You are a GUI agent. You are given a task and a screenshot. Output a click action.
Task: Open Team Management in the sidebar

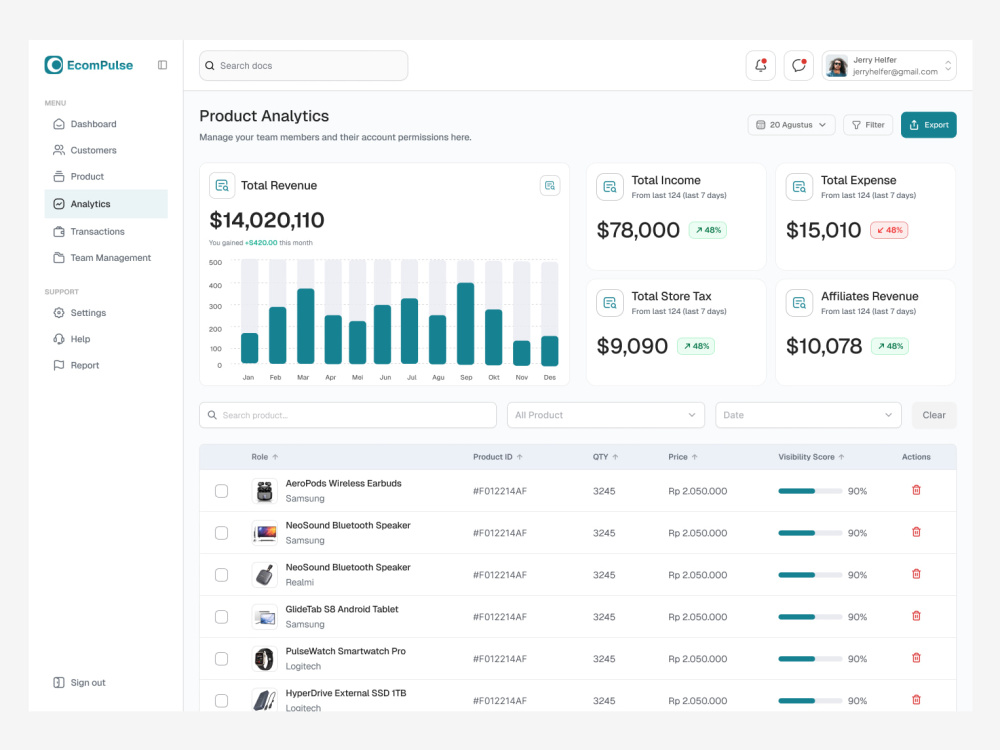click(106, 258)
